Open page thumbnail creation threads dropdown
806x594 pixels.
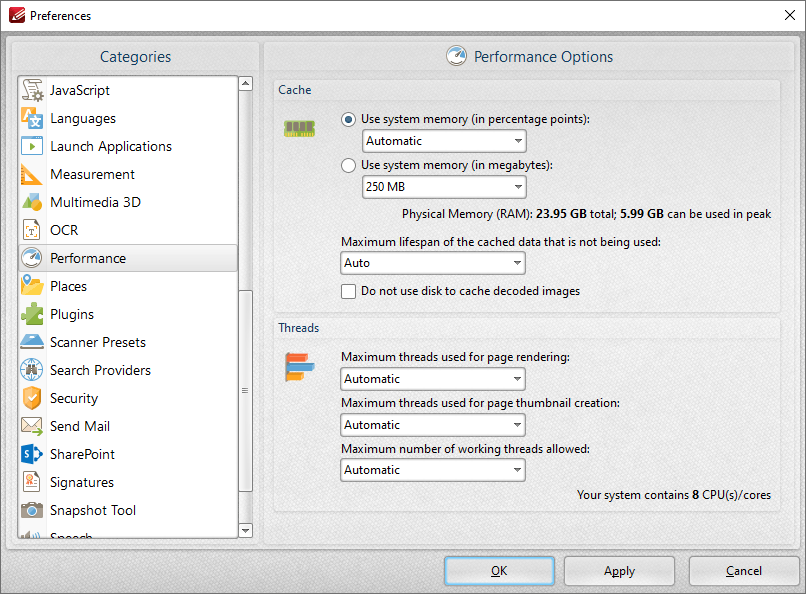click(433, 425)
